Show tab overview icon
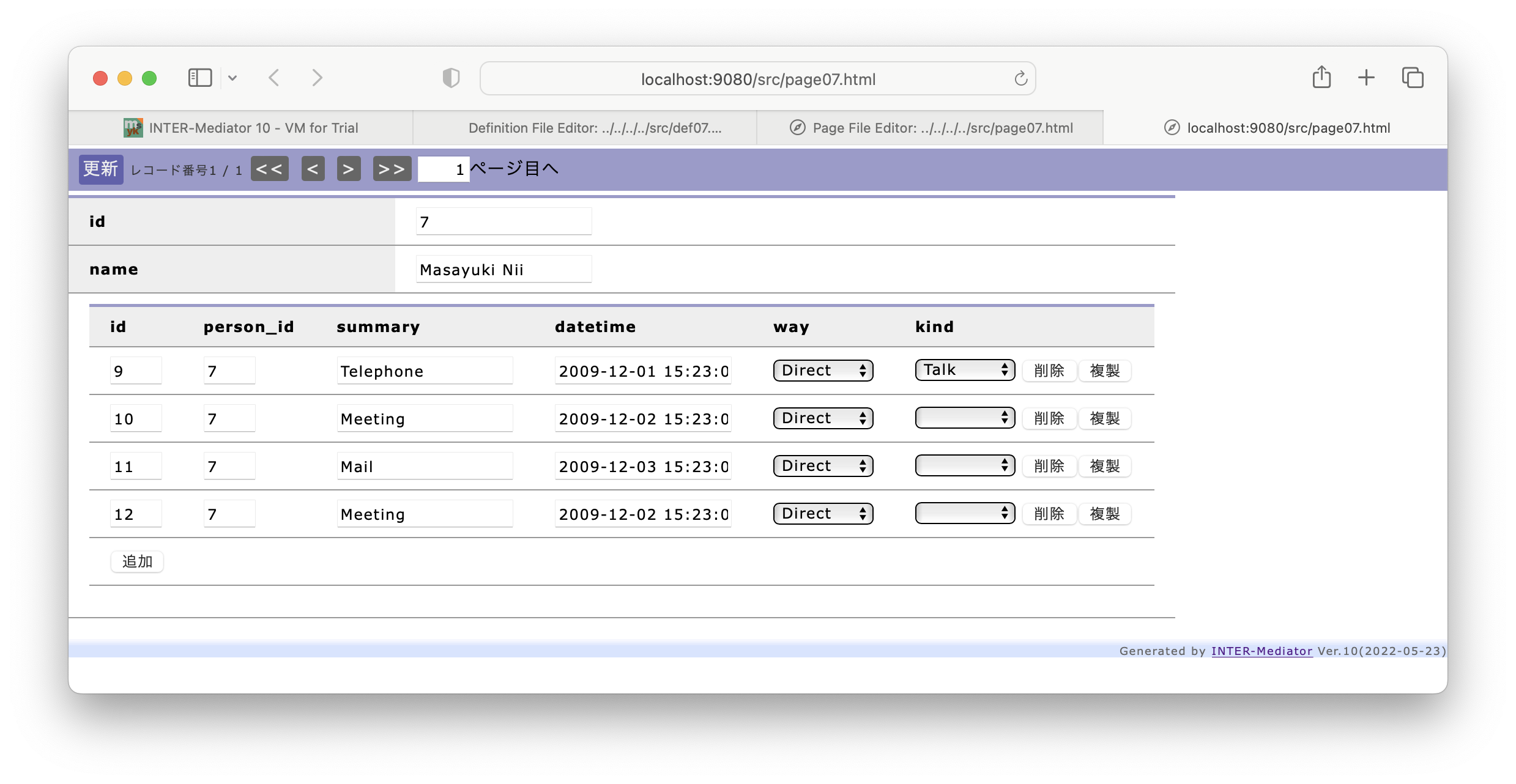Viewport: 1516px width, 784px height. (x=1413, y=78)
